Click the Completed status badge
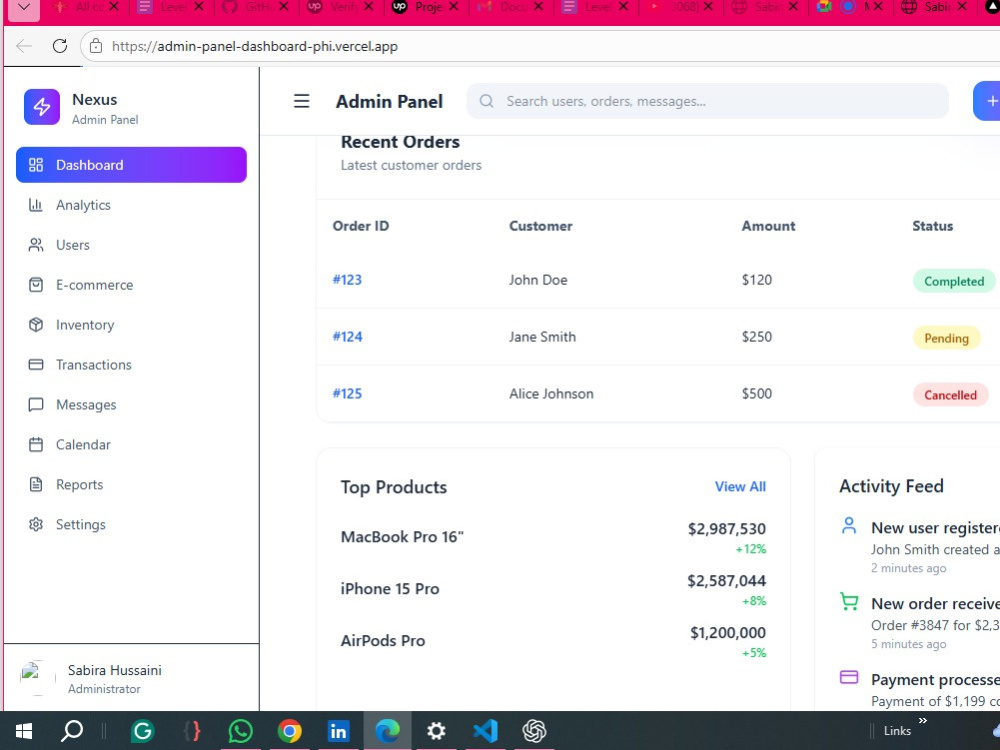This screenshot has height=750, width=1000. click(953, 281)
